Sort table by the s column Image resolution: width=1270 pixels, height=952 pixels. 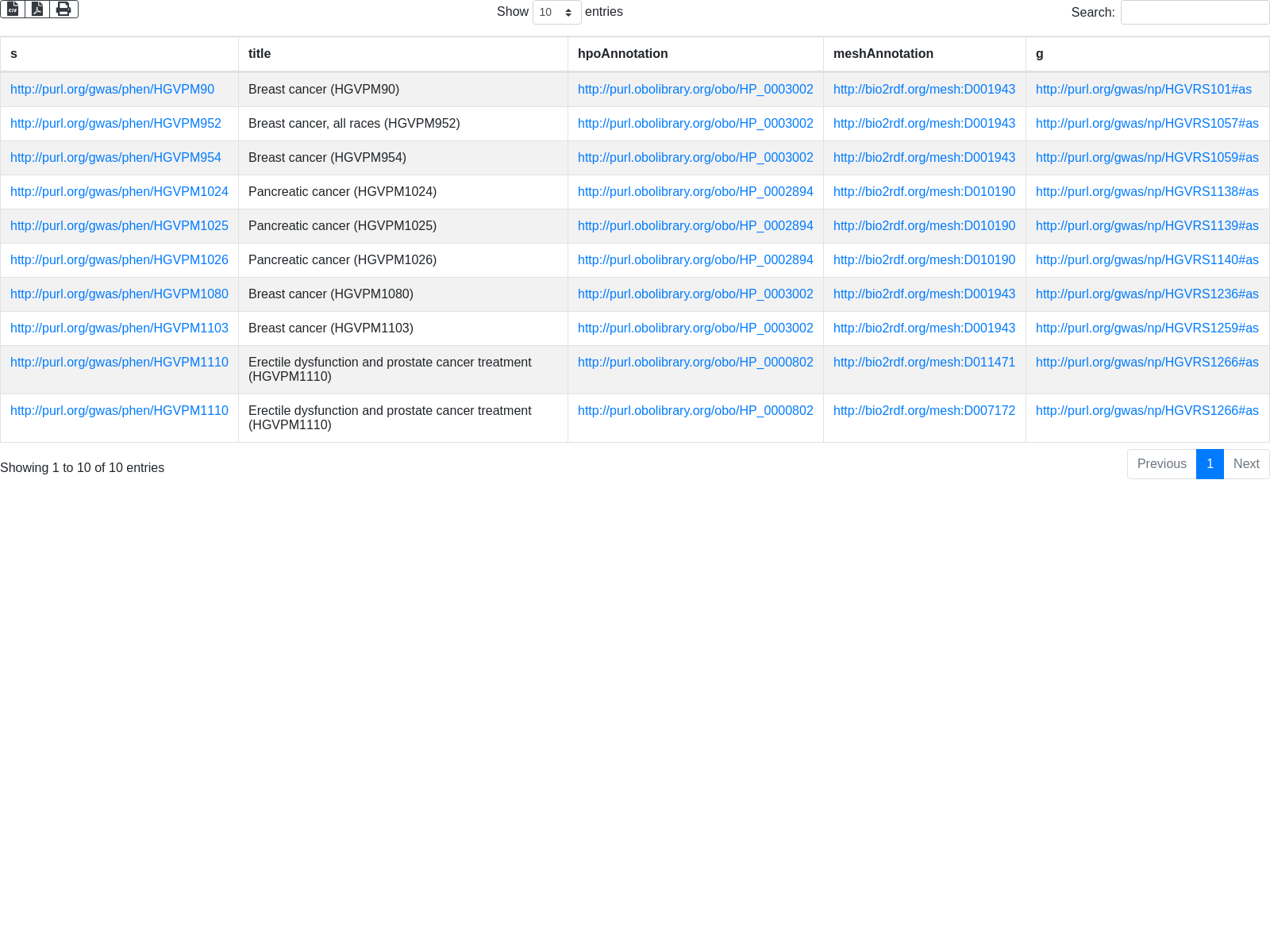(14, 54)
